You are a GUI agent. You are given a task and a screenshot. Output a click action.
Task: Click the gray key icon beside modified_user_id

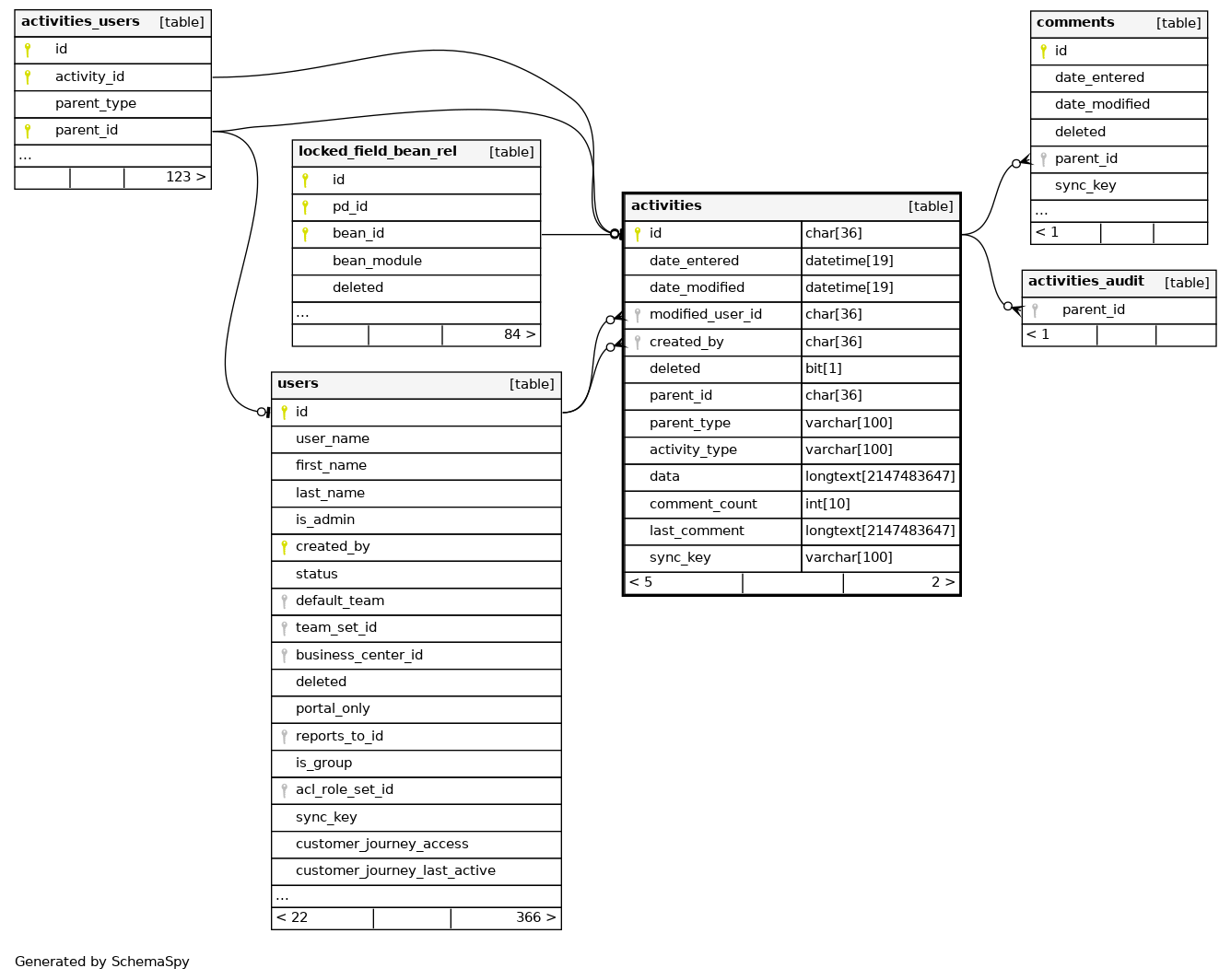coord(637,315)
